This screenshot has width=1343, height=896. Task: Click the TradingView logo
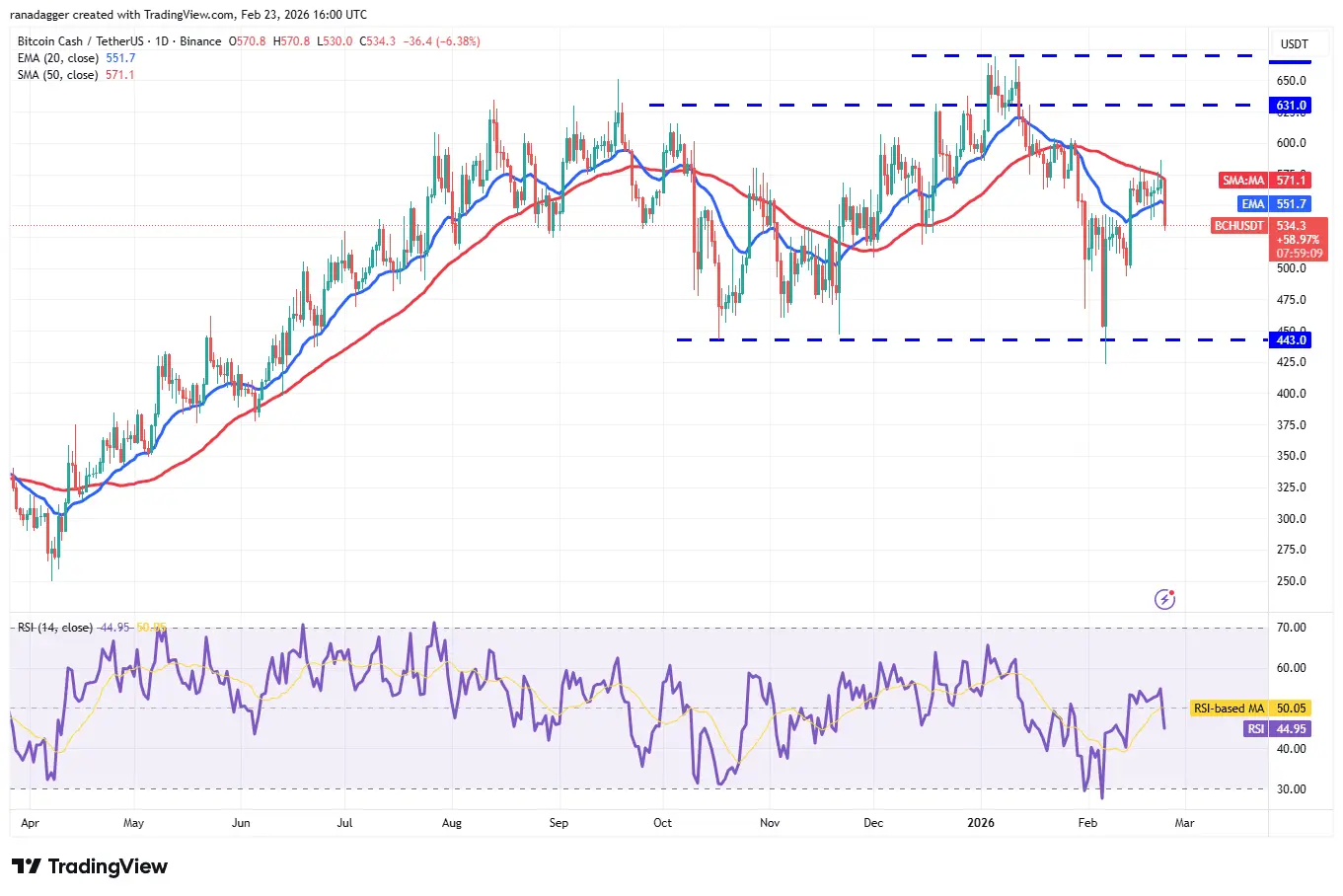90,866
